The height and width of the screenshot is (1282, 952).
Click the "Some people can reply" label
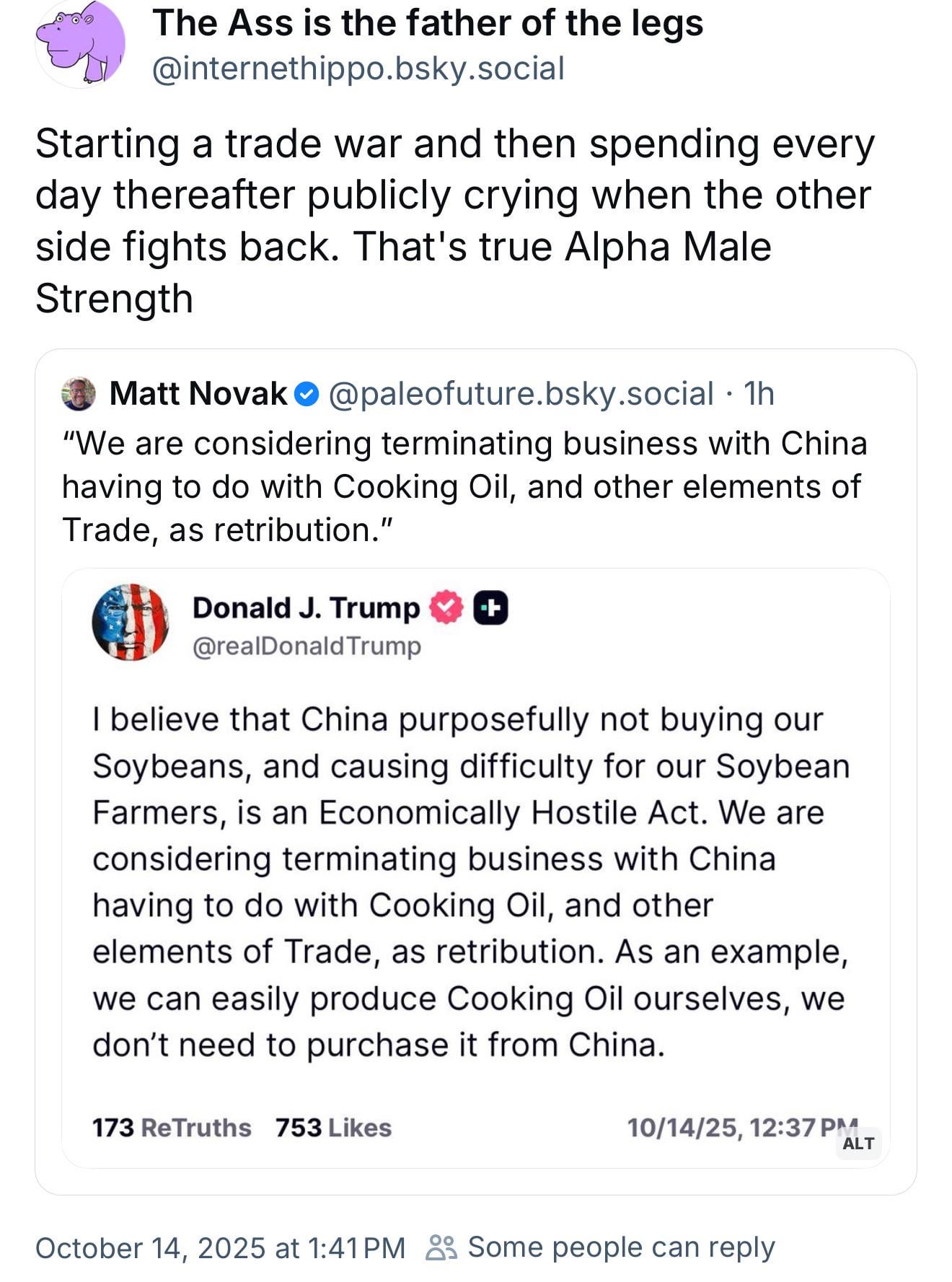pyautogui.click(x=621, y=1247)
